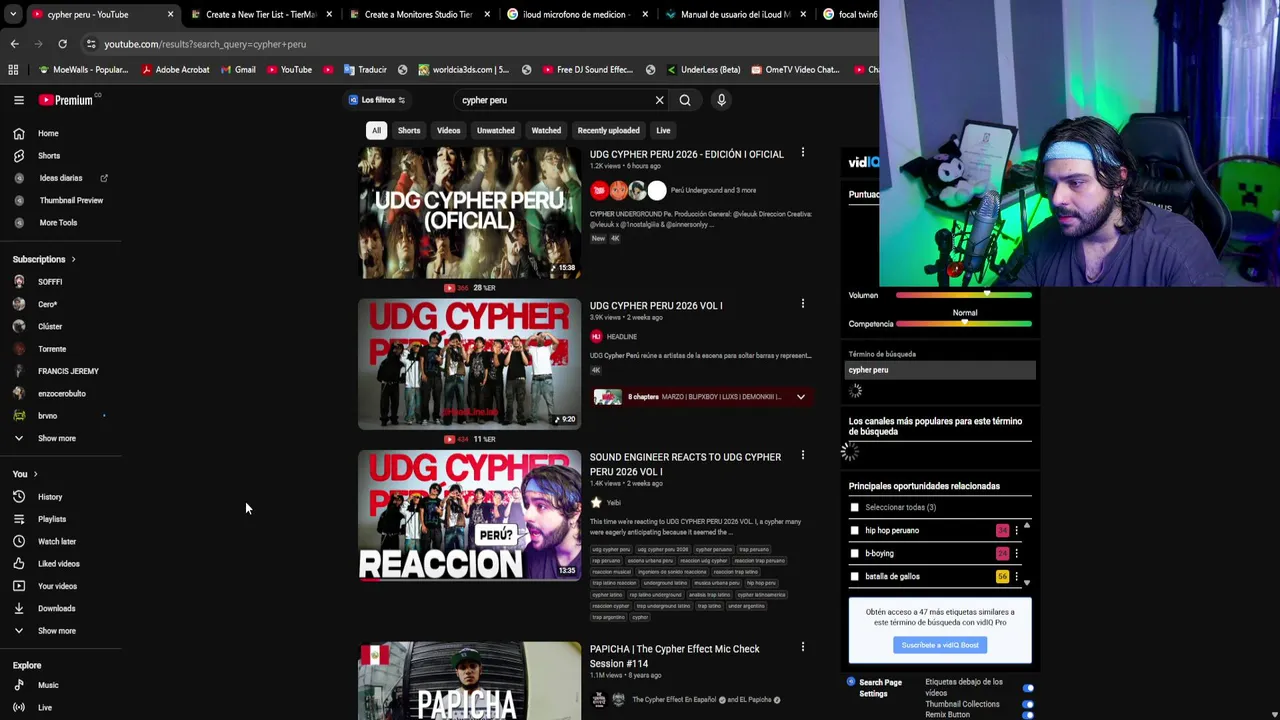Open Liked videos in the sidebar
The image size is (1280, 720).
pyautogui.click(x=61, y=564)
